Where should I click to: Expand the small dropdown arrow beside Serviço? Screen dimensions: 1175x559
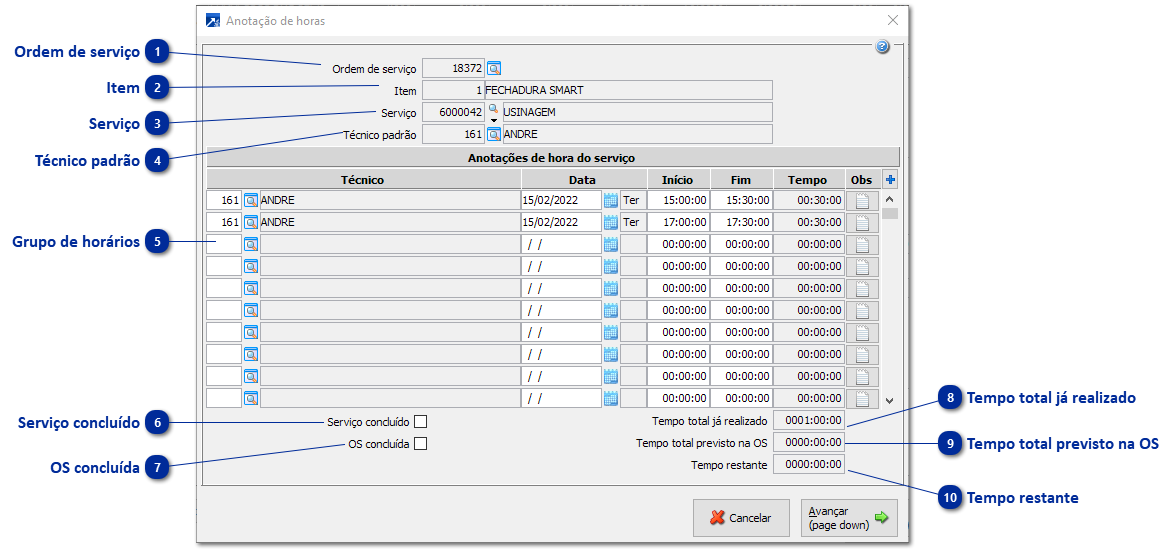[493, 120]
